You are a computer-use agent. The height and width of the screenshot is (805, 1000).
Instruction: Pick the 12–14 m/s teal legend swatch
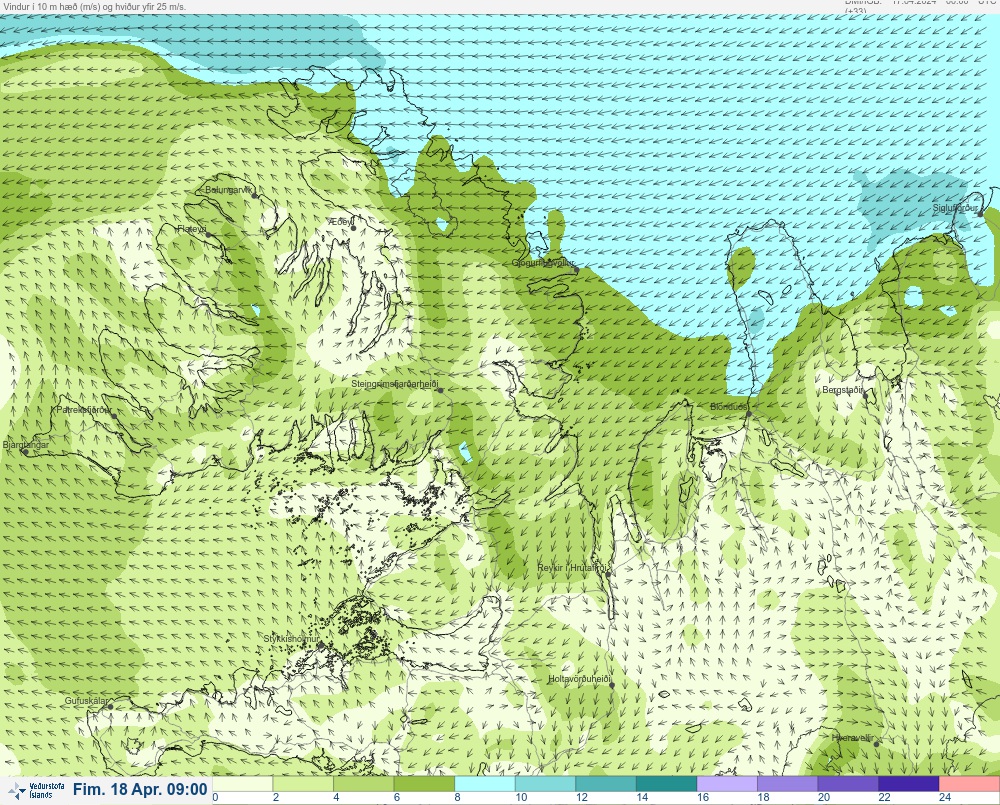coord(606,783)
